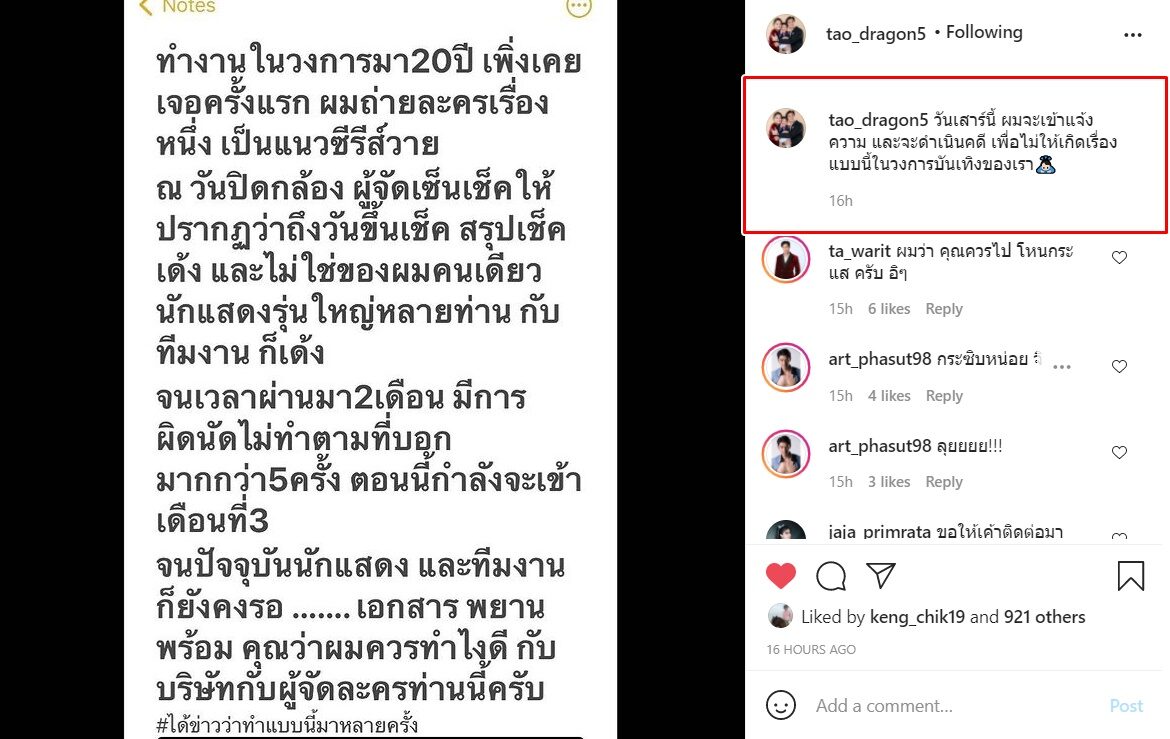Click the Following status button
The image size is (1170, 739).
984,32
